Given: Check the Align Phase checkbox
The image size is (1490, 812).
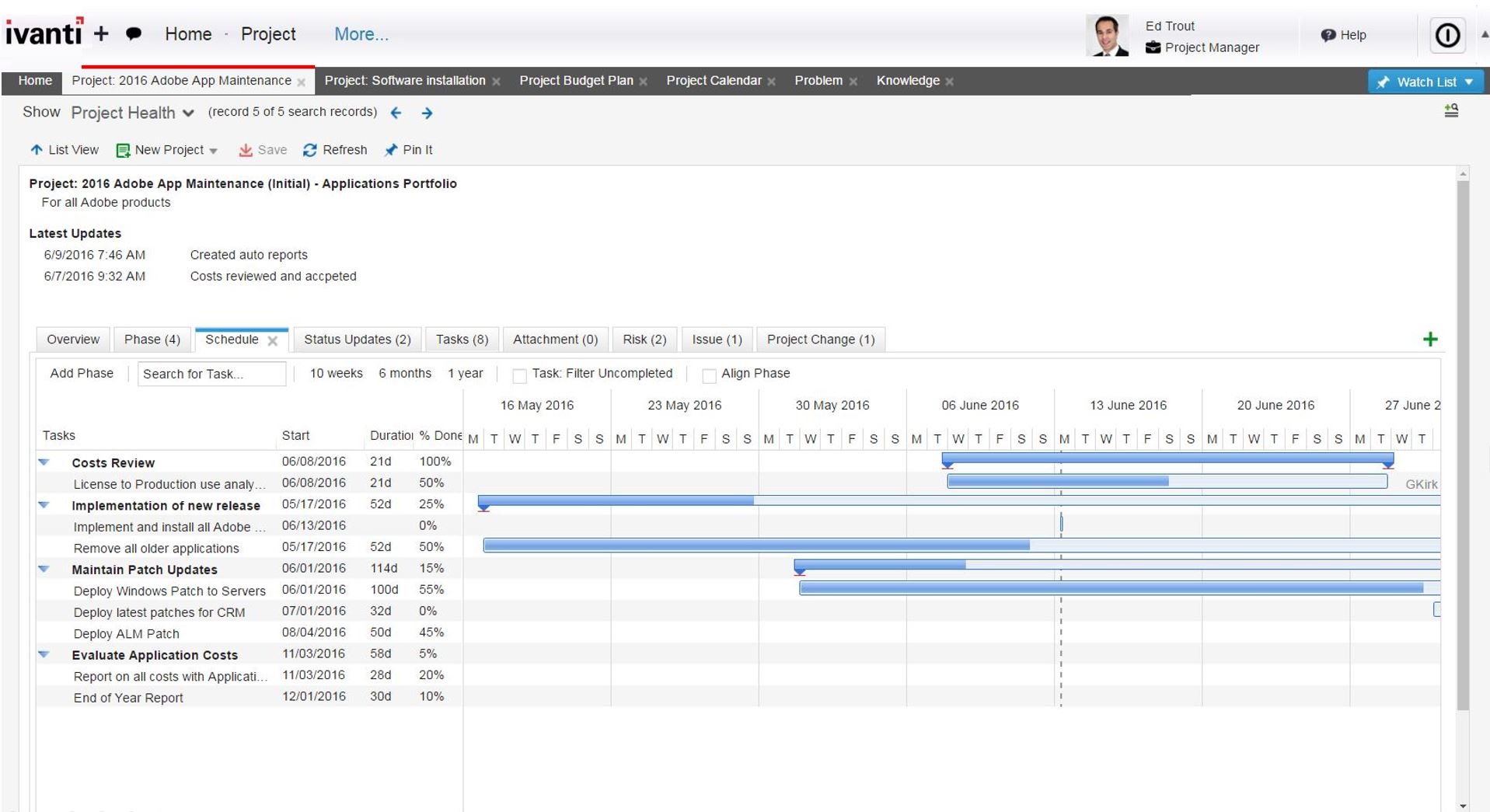Looking at the screenshot, I should coord(708,375).
